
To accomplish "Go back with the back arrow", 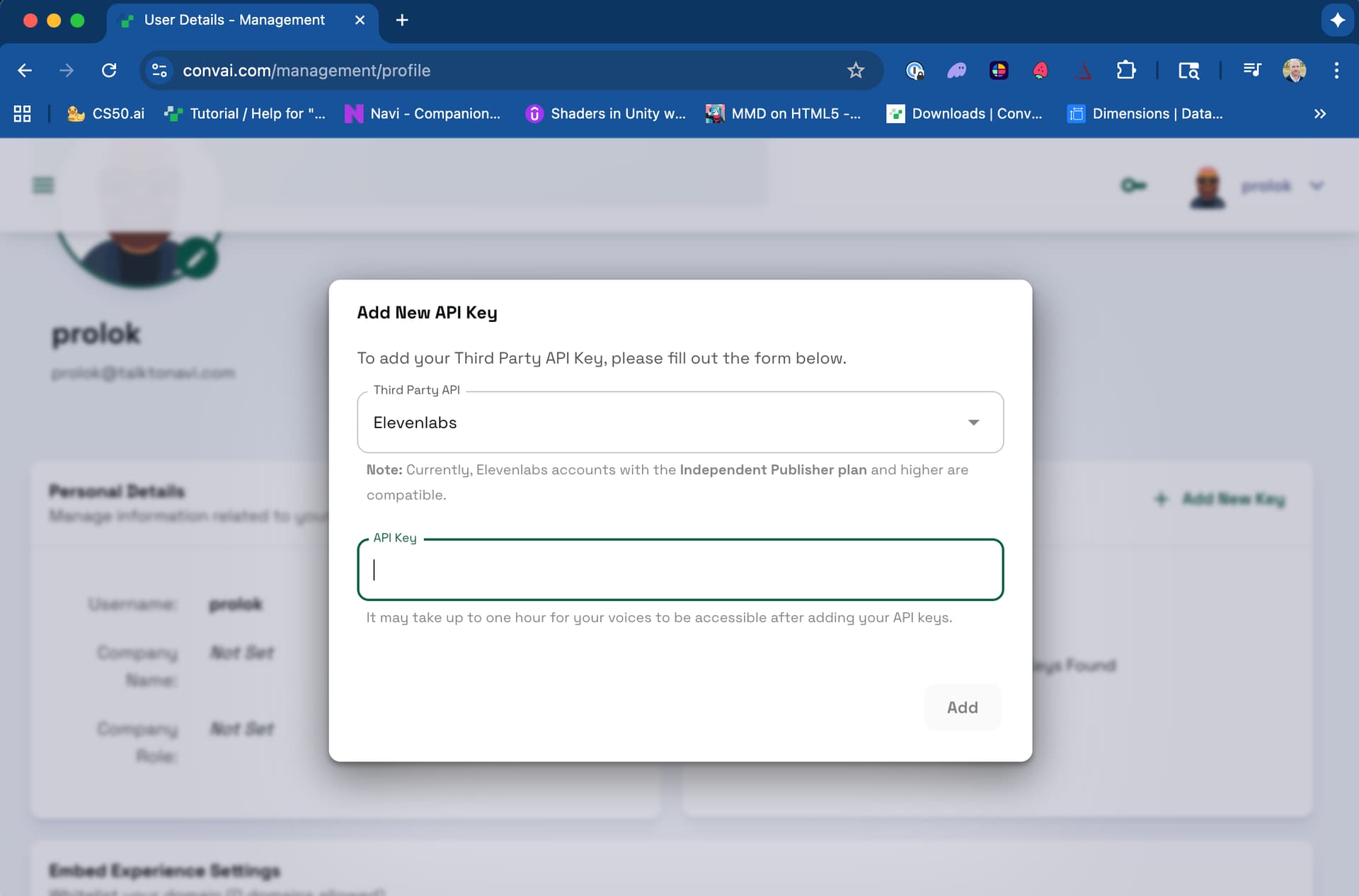I will click(x=25, y=70).
